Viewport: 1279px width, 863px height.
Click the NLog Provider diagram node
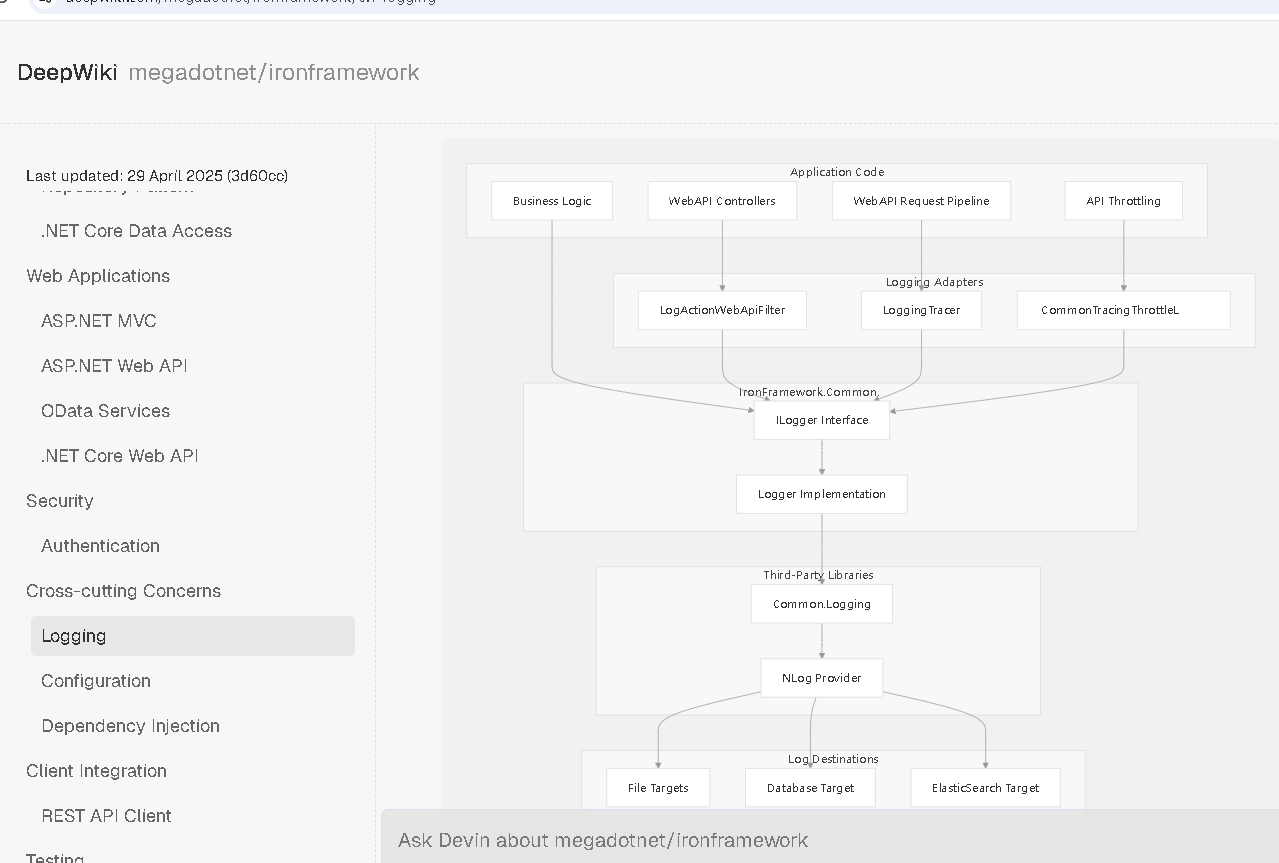pos(822,678)
